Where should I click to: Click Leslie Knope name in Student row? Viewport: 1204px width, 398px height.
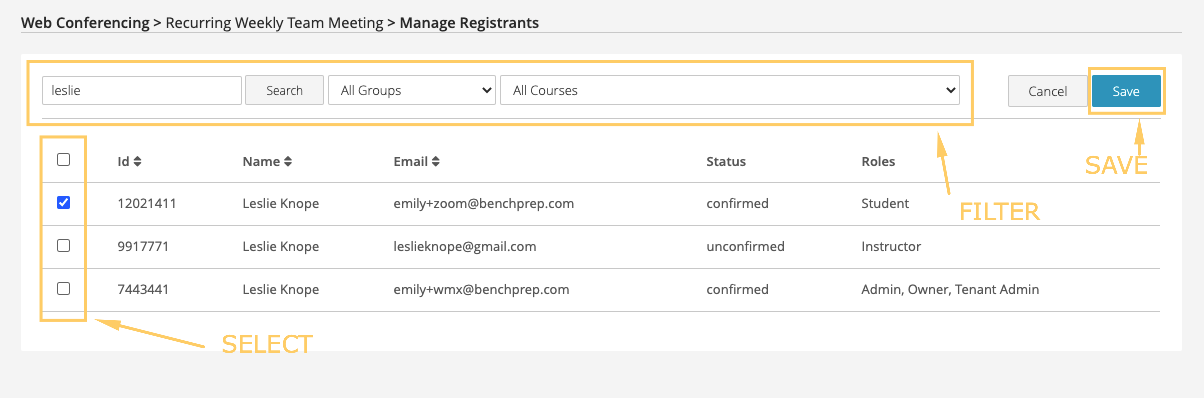[x=281, y=203]
